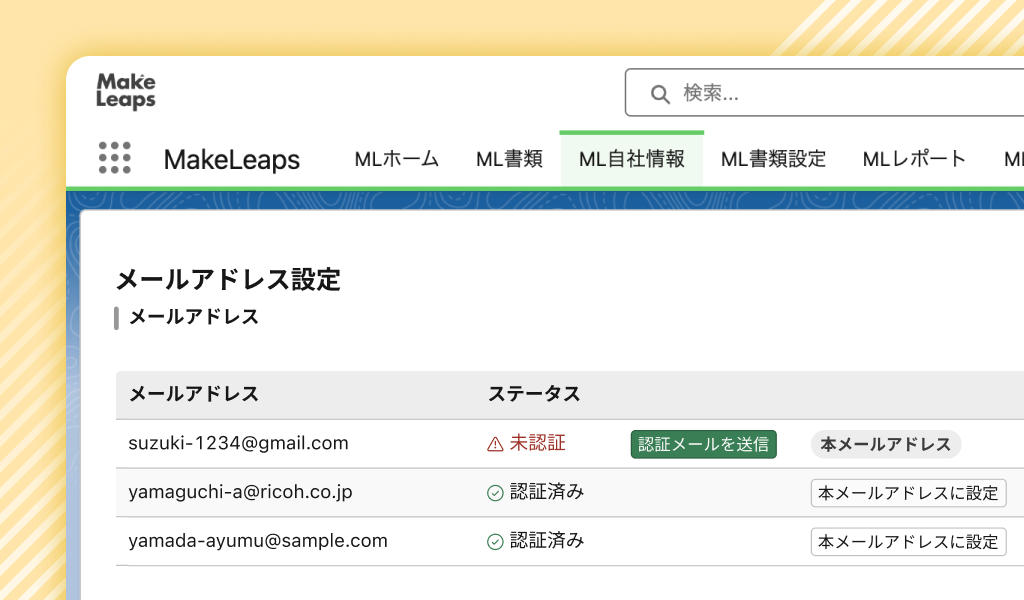
Task: Click the メールアドレス column header
Action: pos(194,394)
